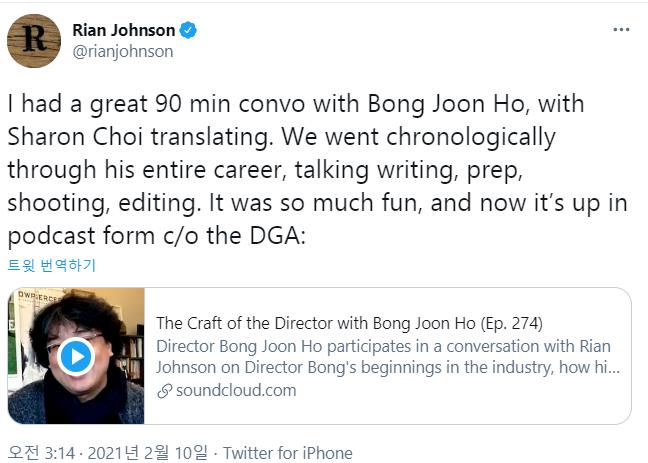Image resolution: width=648 pixels, height=463 pixels.
Task: Click the 2021년 2월 10일 date
Action: click(148, 453)
